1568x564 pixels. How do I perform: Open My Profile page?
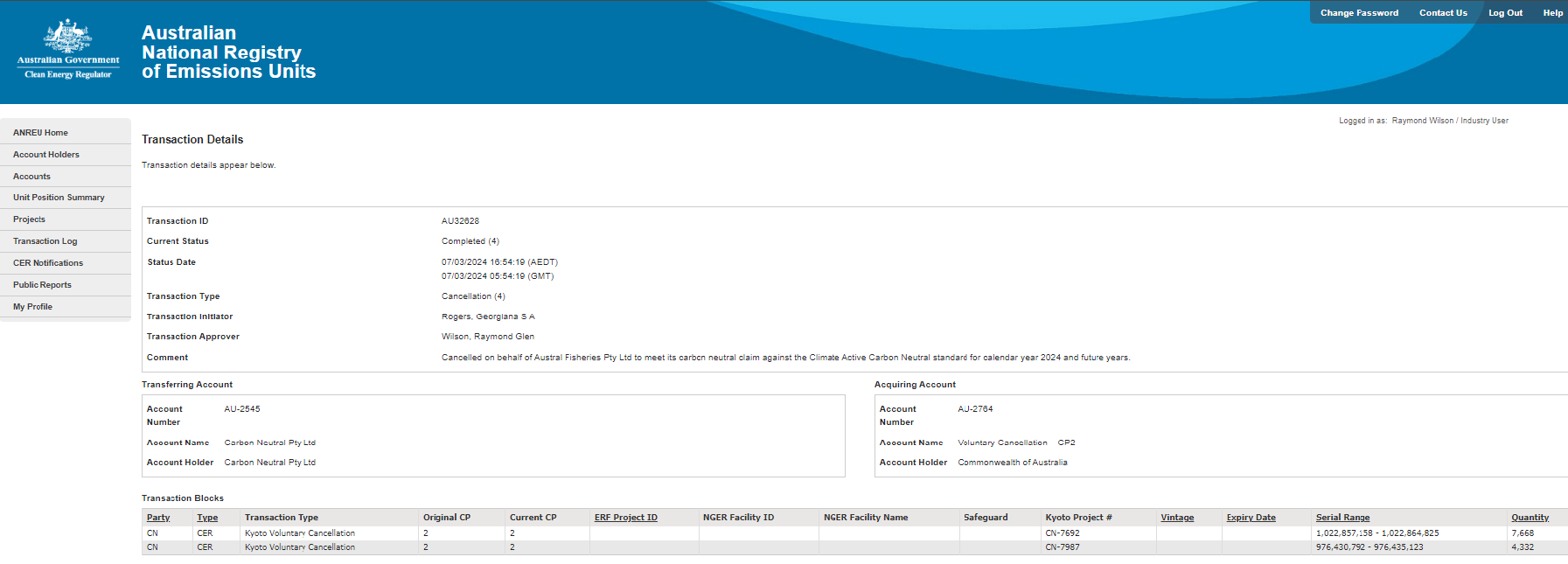click(x=32, y=307)
